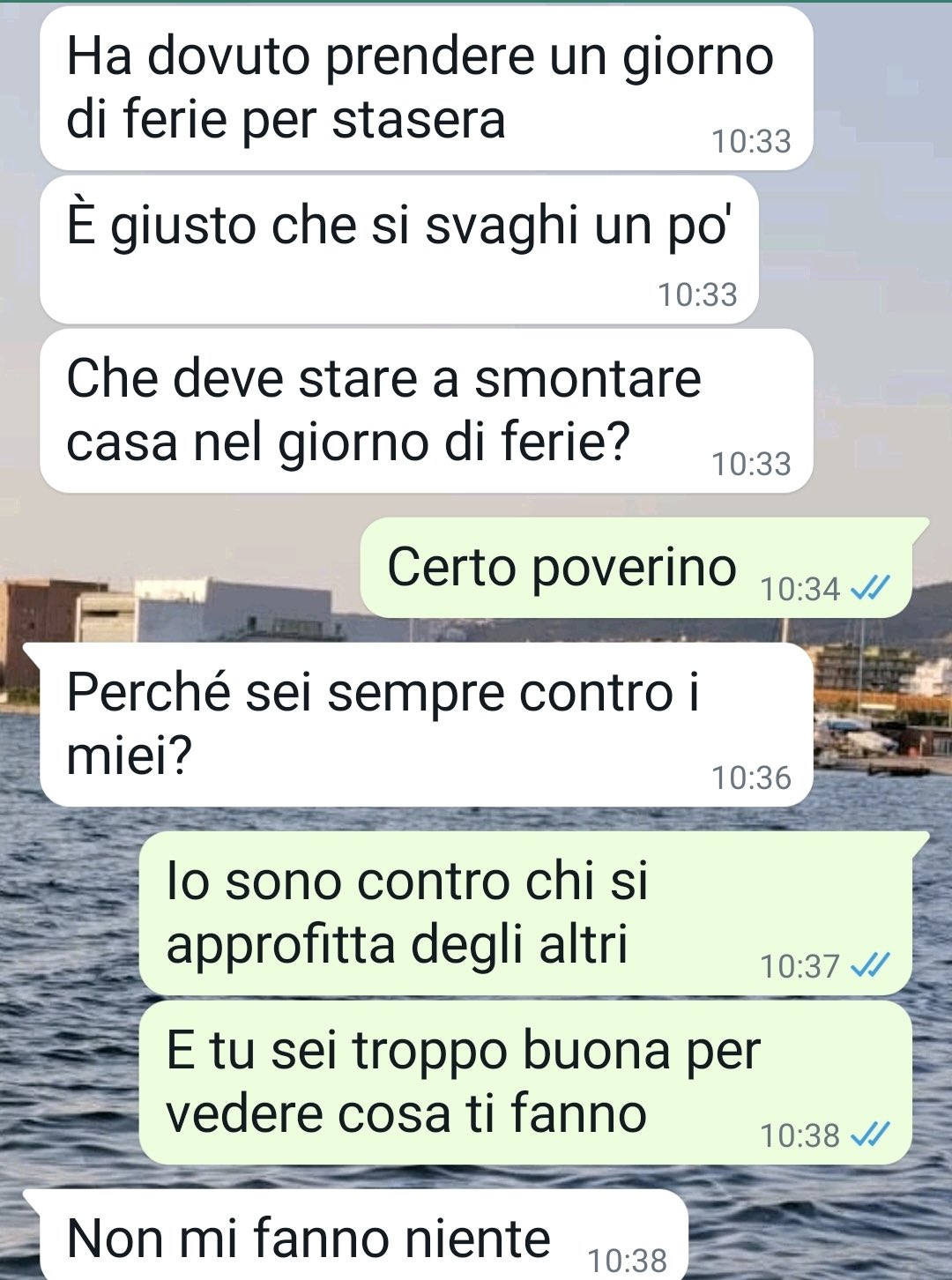The height and width of the screenshot is (1280, 952).
Task: Tap the read receipt ticks at 10:37
Action: point(870,965)
